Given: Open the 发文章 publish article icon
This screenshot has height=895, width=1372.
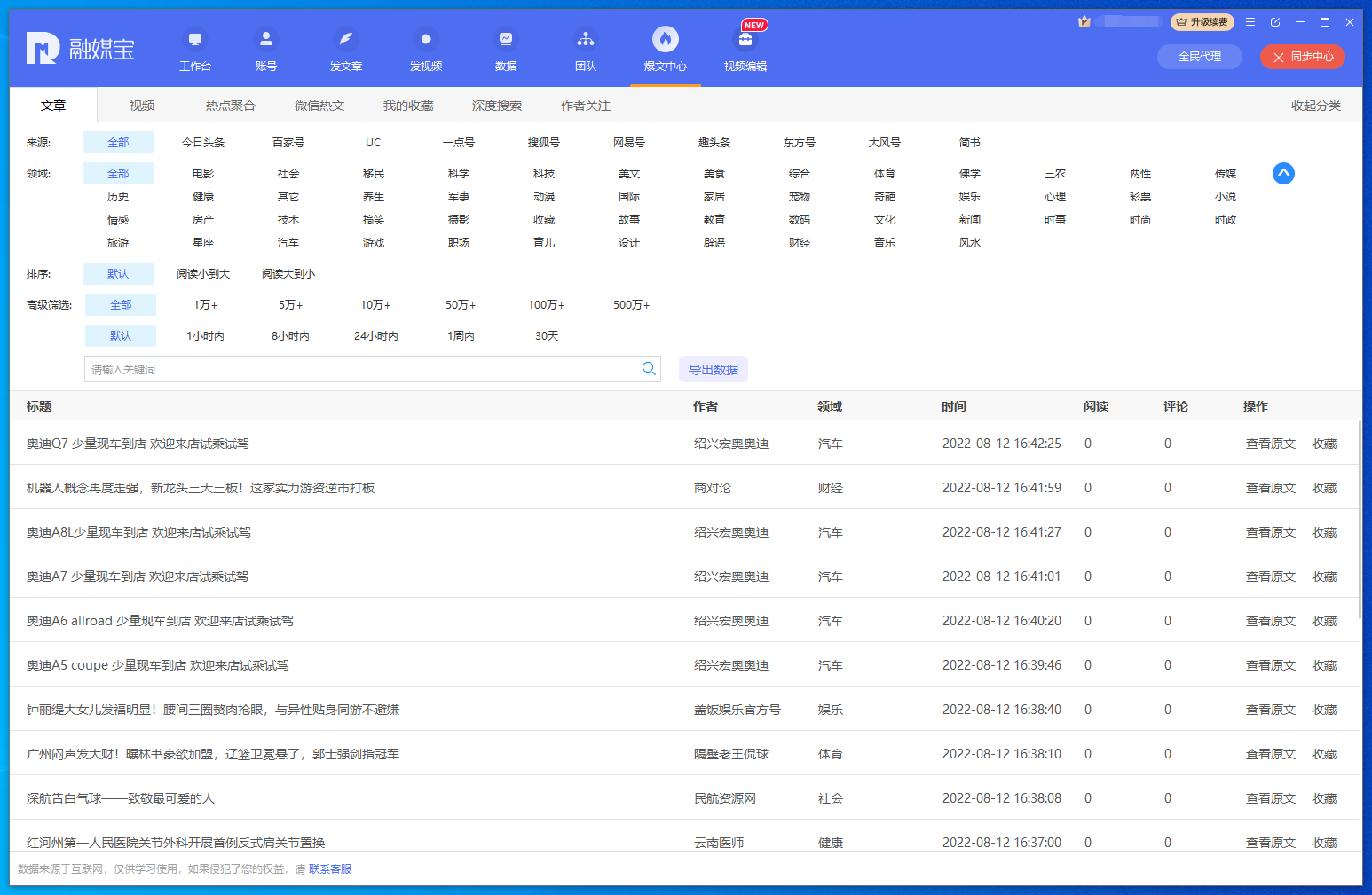Looking at the screenshot, I should (345, 40).
